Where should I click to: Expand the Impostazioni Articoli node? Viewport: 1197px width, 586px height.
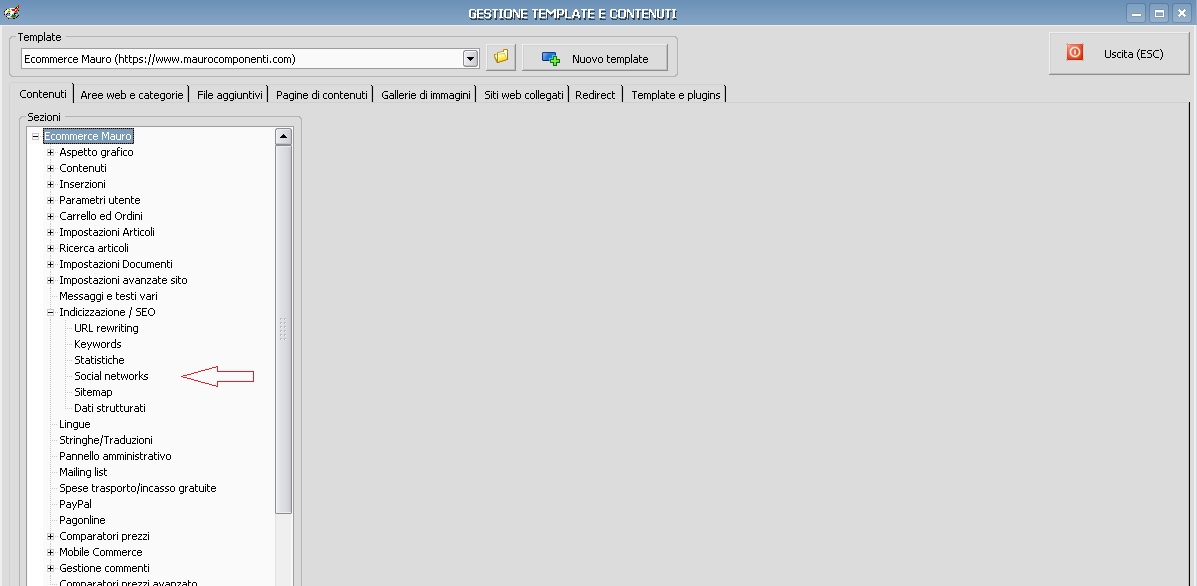pyautogui.click(x=50, y=233)
